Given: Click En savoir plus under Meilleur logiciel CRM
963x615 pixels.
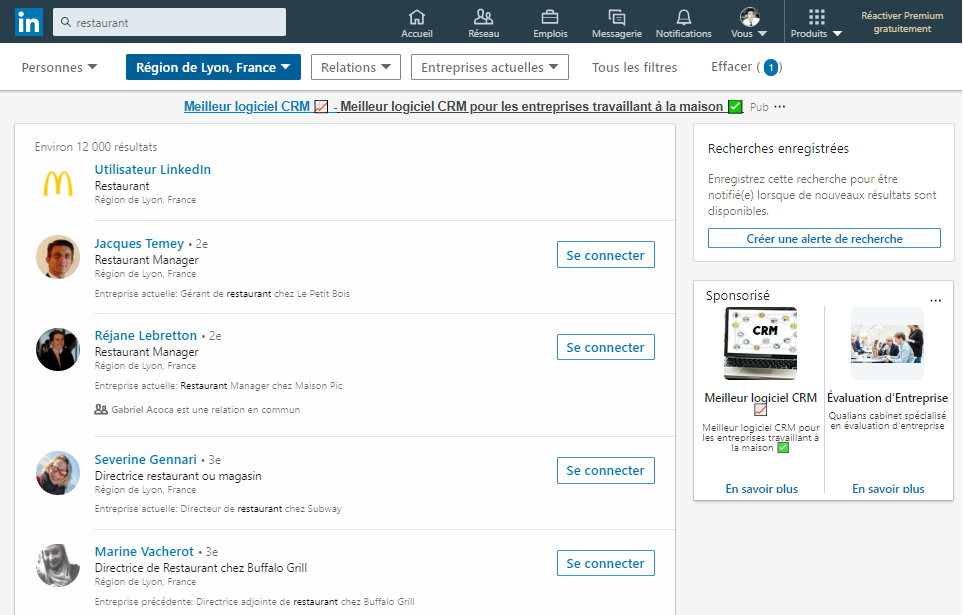Looking at the screenshot, I should [x=762, y=488].
